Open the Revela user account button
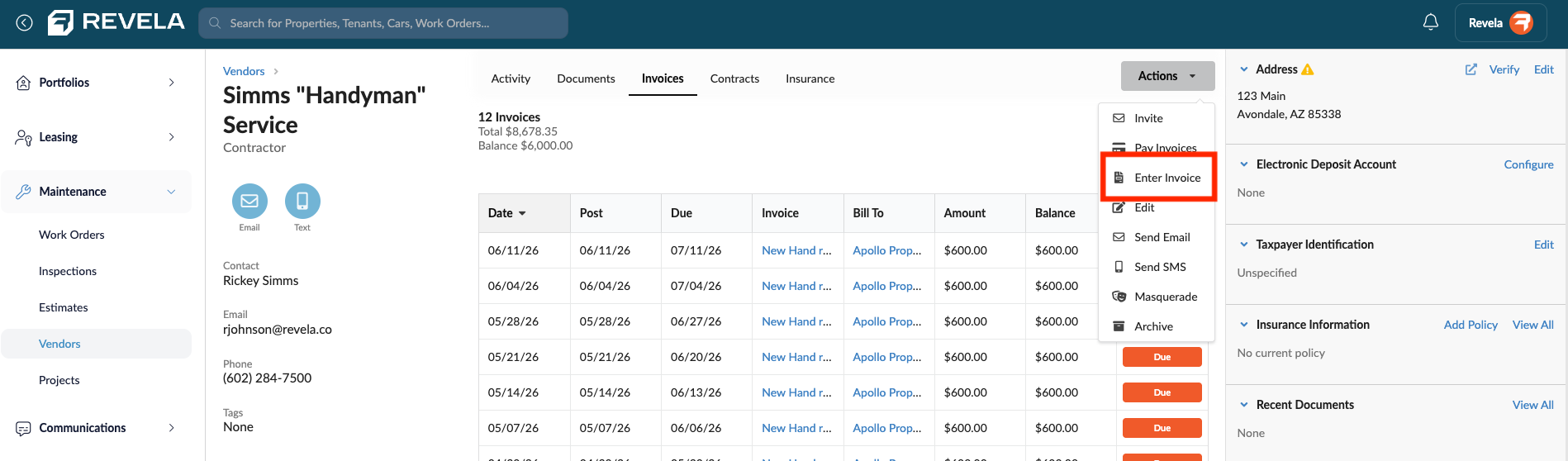This screenshot has width=1568, height=461. (x=1499, y=23)
